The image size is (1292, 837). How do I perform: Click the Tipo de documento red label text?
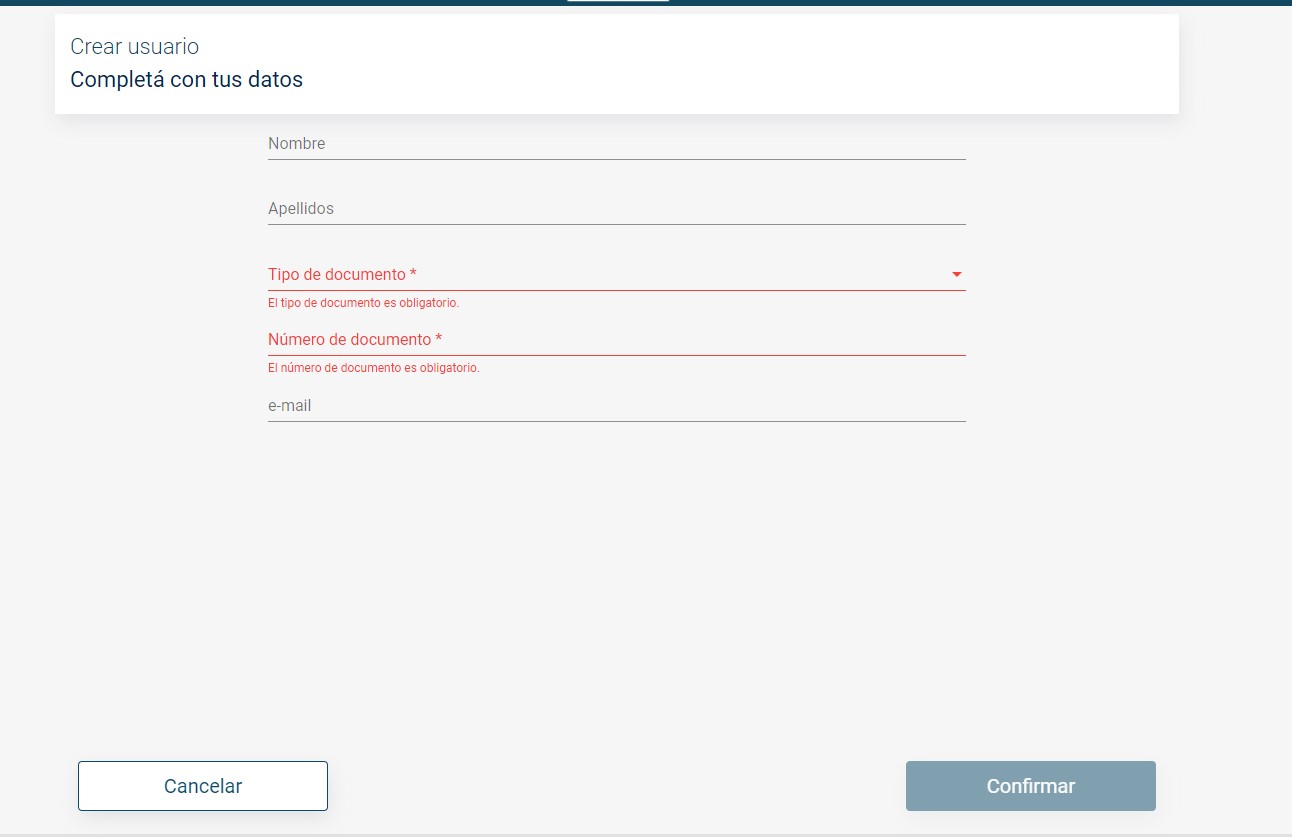(x=342, y=275)
